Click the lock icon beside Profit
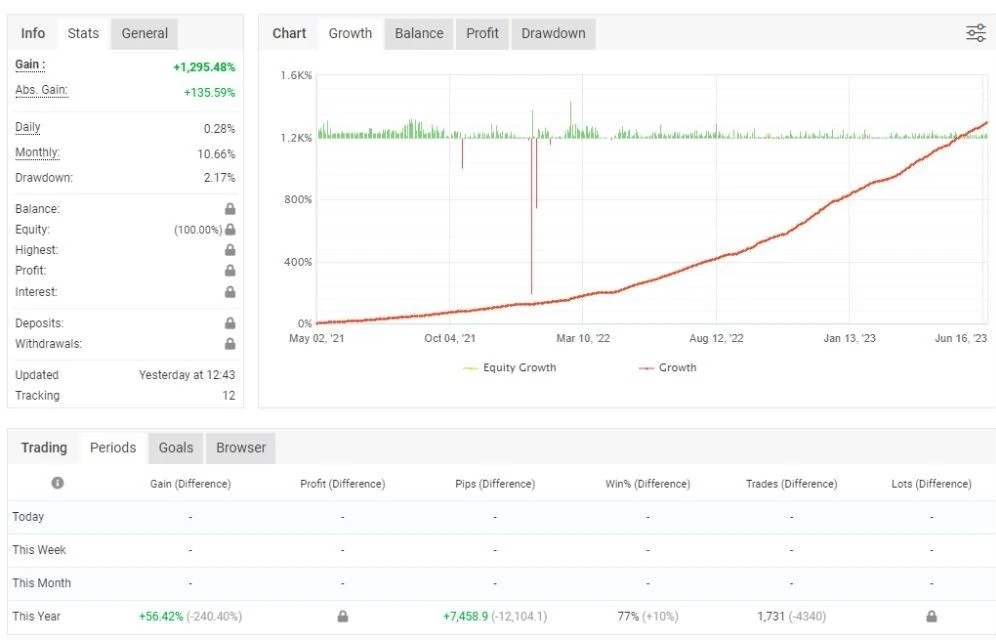 230,271
